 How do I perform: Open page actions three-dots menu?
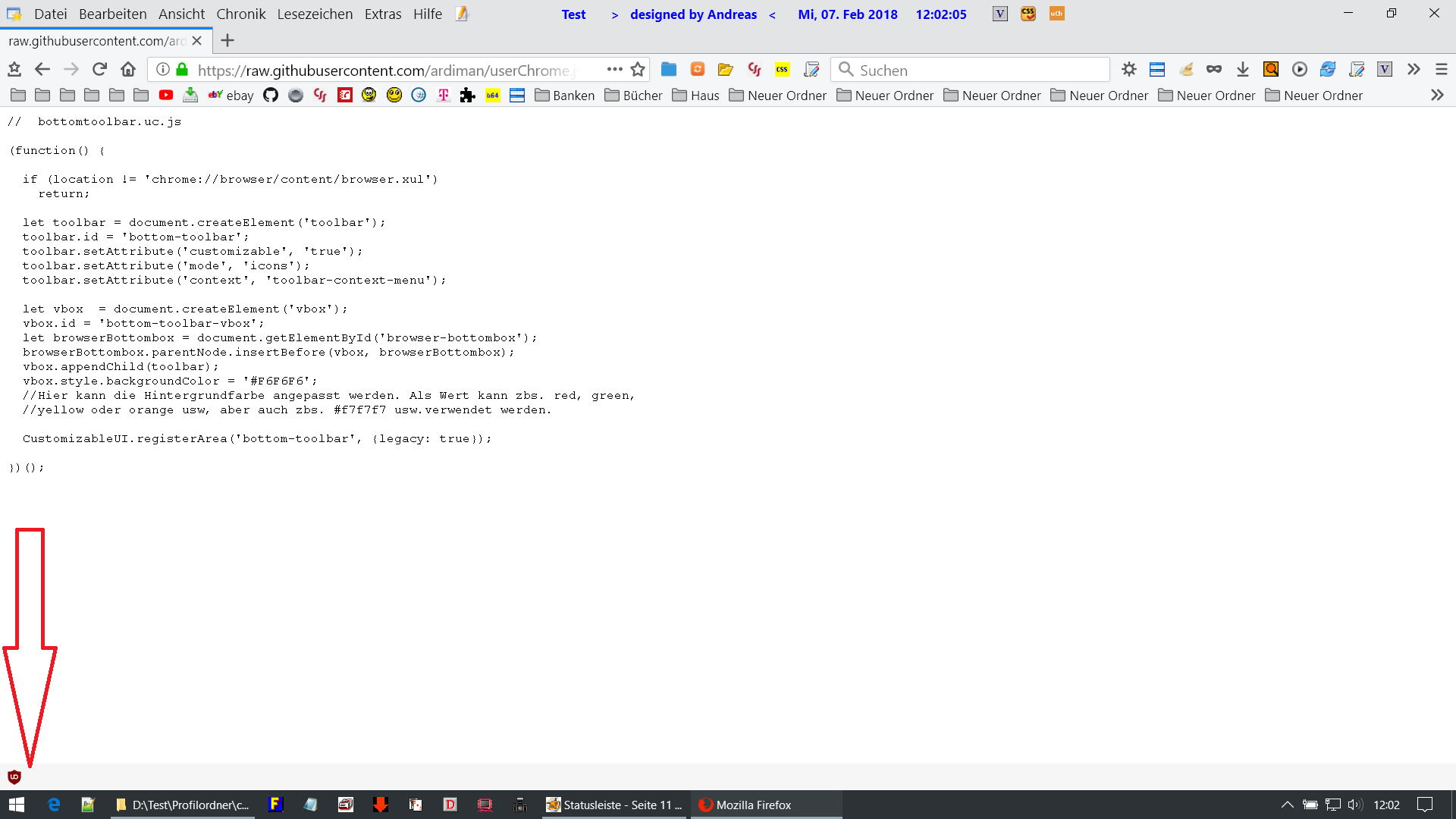pos(614,70)
